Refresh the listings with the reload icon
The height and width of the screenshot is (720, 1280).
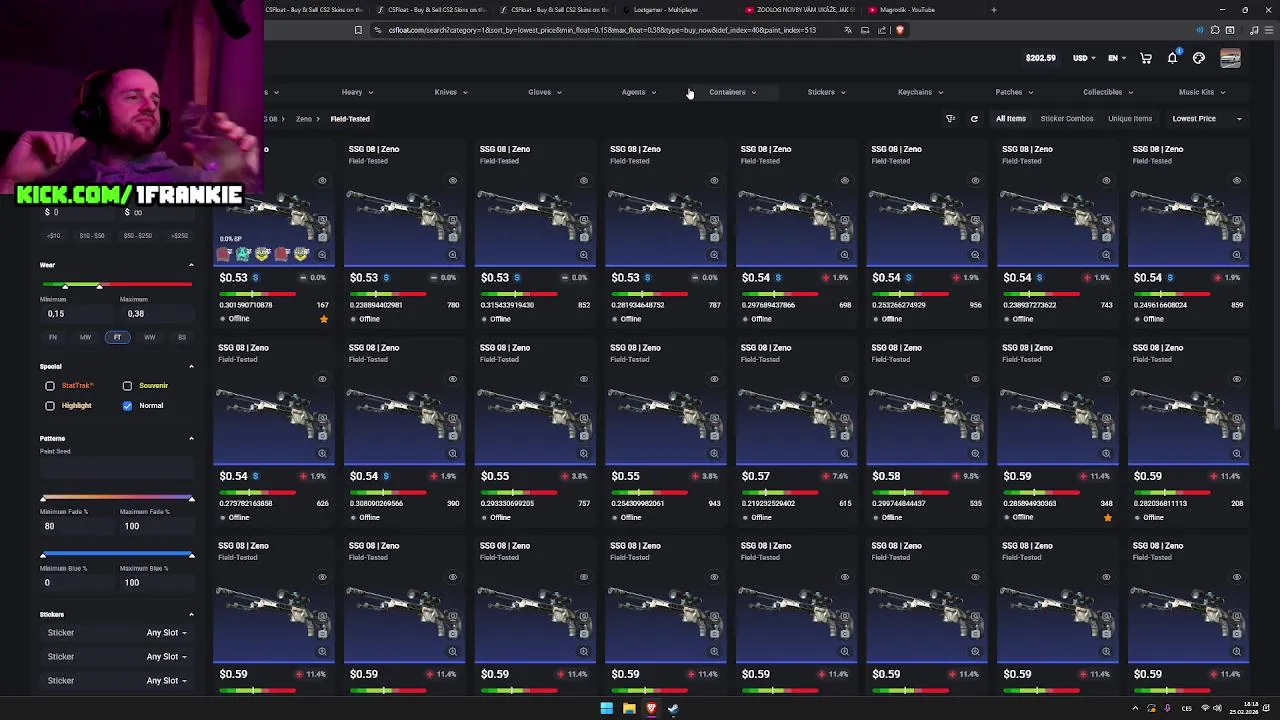pyautogui.click(x=974, y=119)
